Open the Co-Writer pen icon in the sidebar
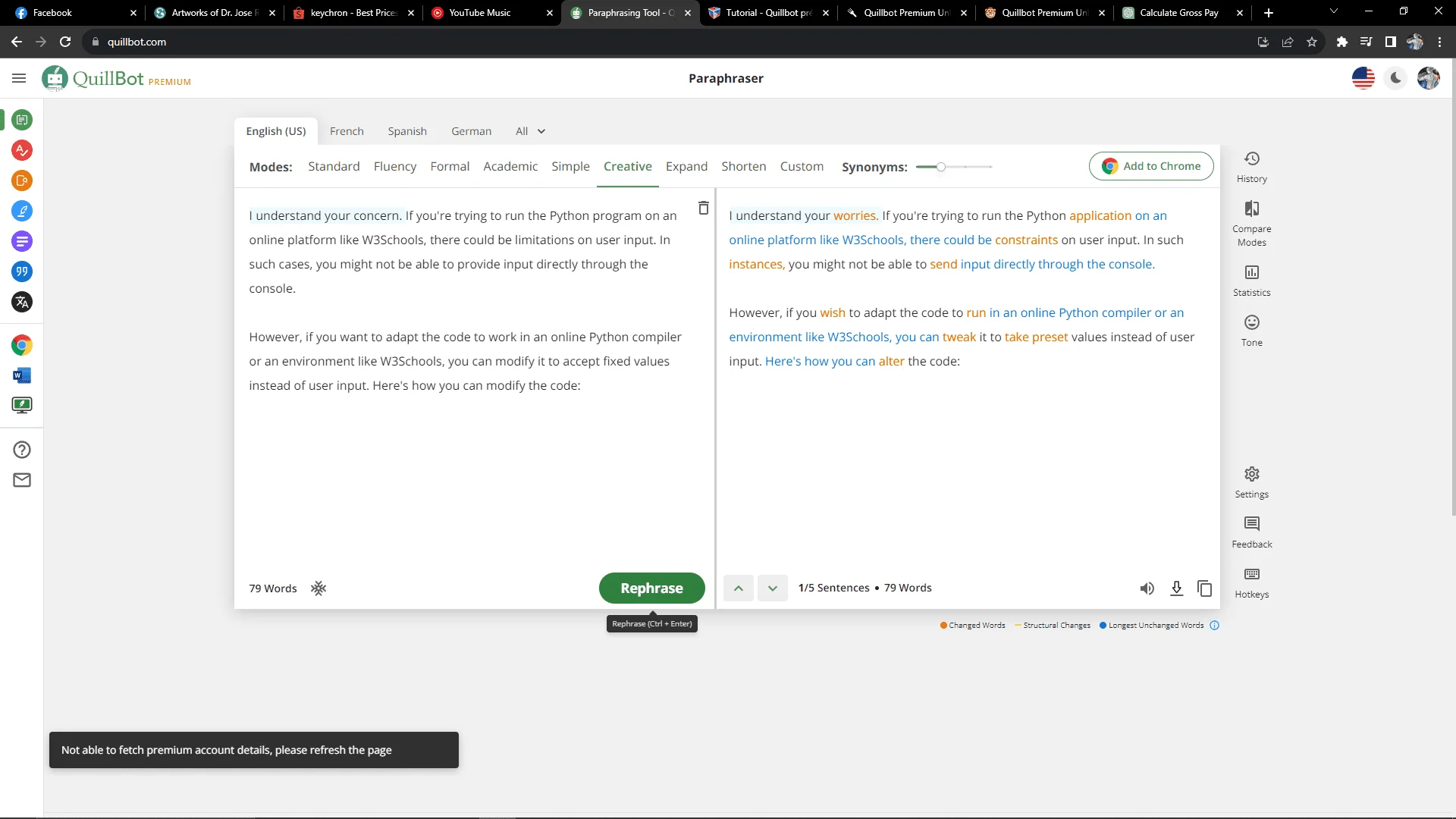This screenshot has height=819, width=1456. point(22,211)
